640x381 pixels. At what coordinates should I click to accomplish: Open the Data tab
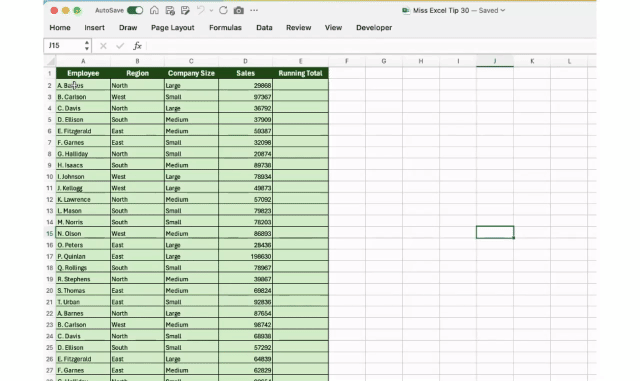click(264, 28)
